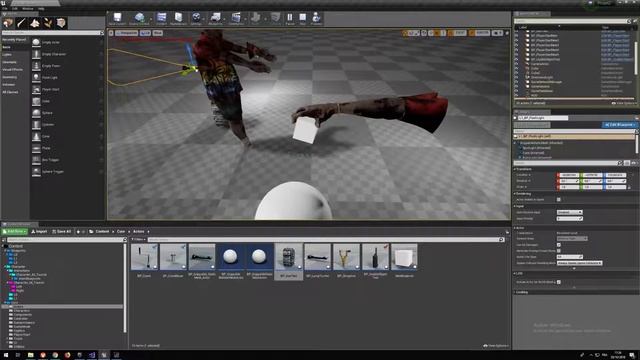
Task: Select the Landscape mode icon
Action: pos(35,23)
